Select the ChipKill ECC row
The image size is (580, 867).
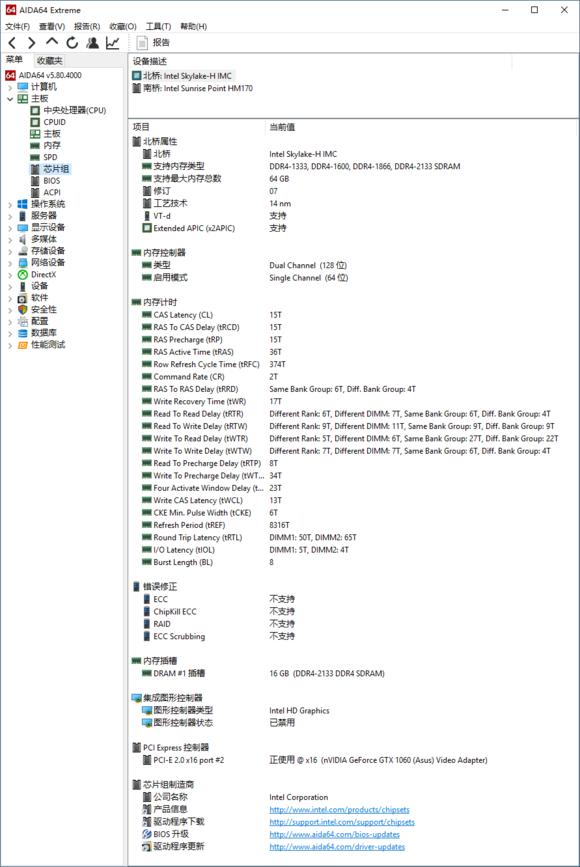coord(352,612)
